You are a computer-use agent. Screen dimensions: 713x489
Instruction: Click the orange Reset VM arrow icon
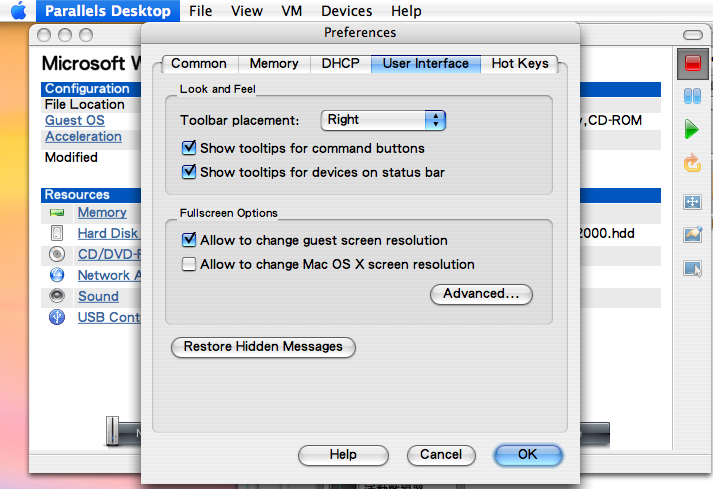(692, 163)
